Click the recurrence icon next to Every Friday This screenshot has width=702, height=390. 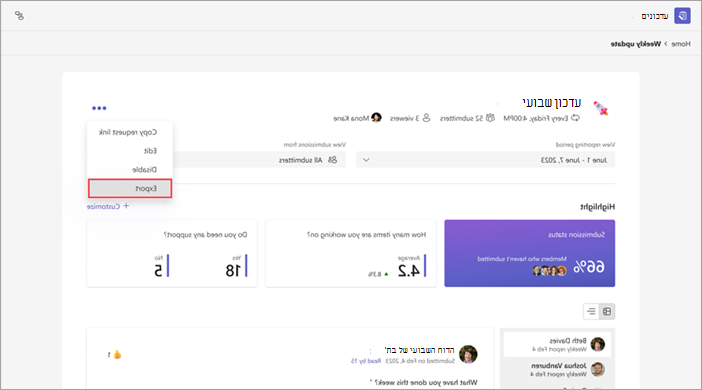(575, 118)
